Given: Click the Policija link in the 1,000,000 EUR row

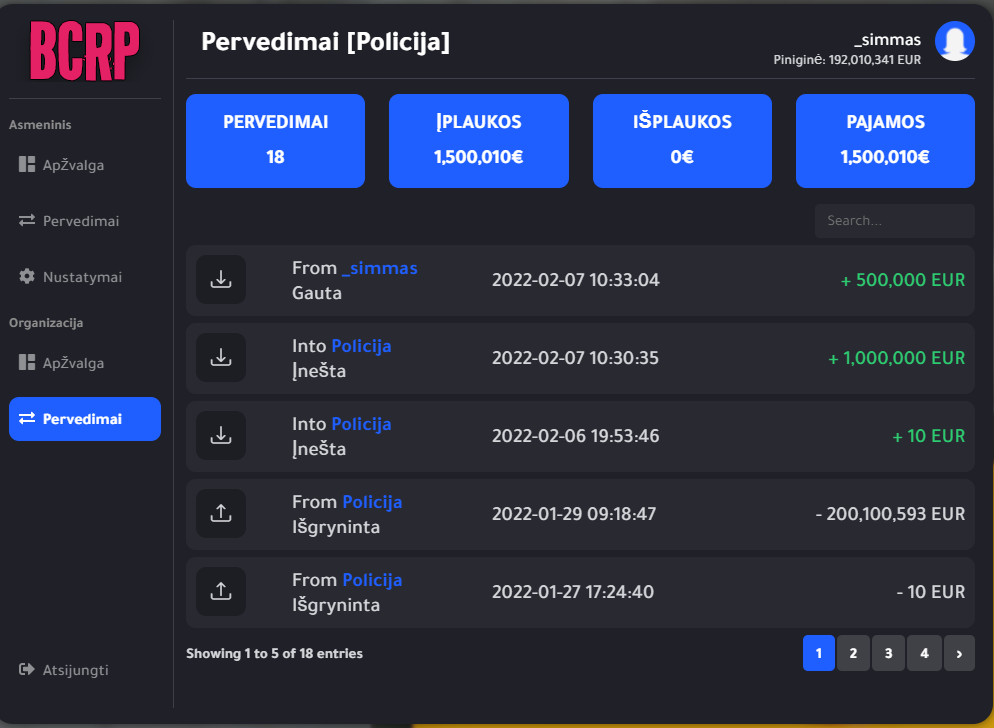Looking at the screenshot, I should click(x=361, y=346).
